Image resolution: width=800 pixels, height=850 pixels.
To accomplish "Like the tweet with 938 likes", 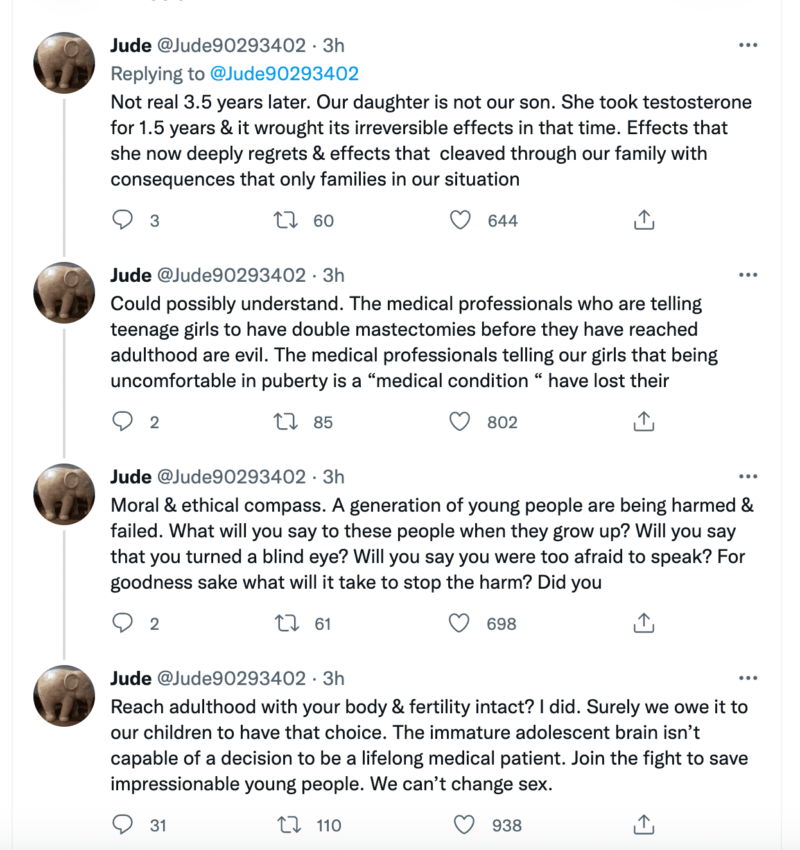I will 464,824.
